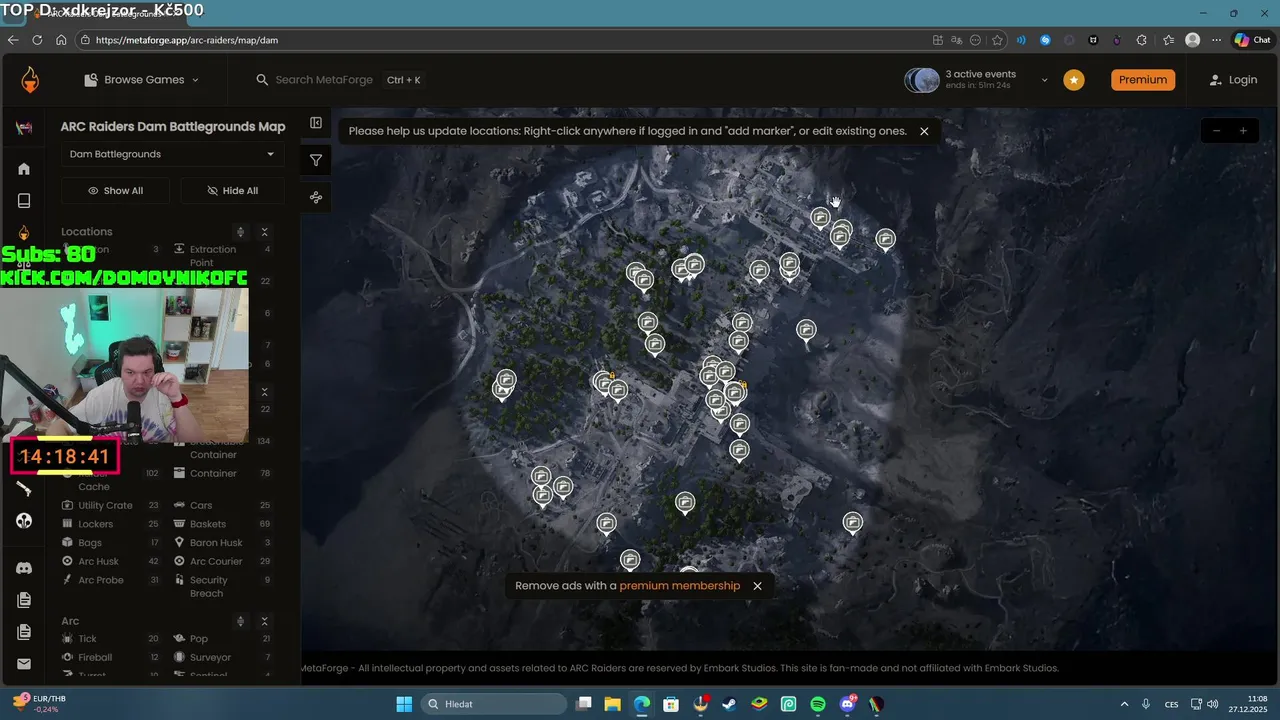Viewport: 1280px width, 720px height.
Task: Open Steam from the taskbar
Action: pos(730,704)
